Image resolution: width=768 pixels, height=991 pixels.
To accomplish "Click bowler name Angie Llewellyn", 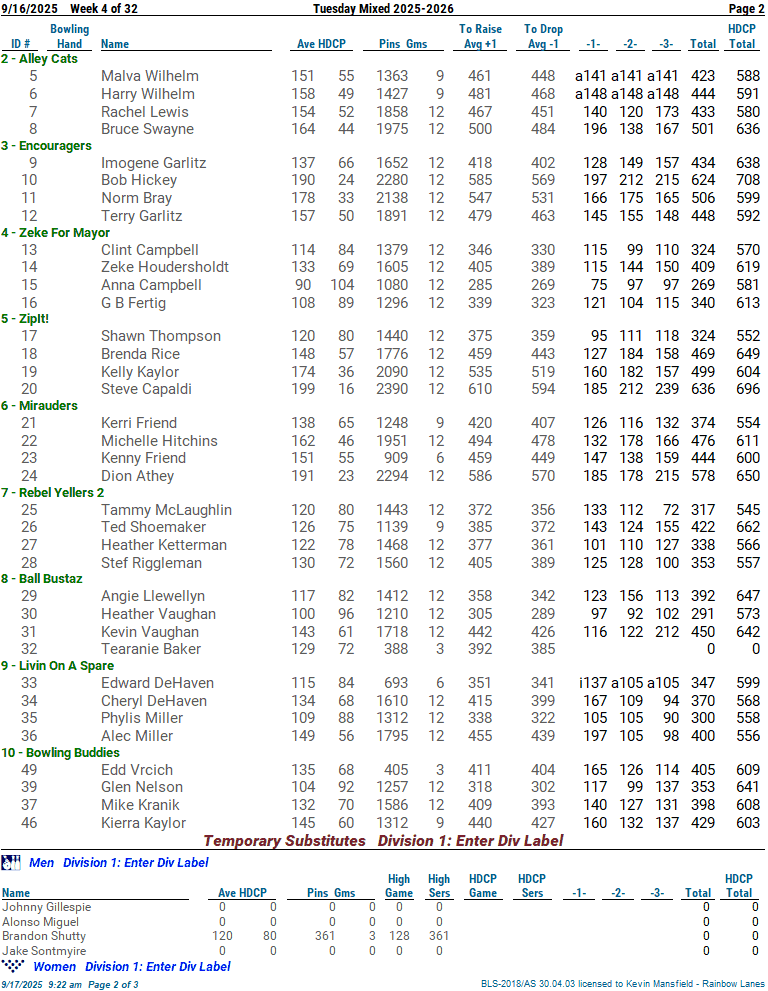I will [x=153, y=596].
